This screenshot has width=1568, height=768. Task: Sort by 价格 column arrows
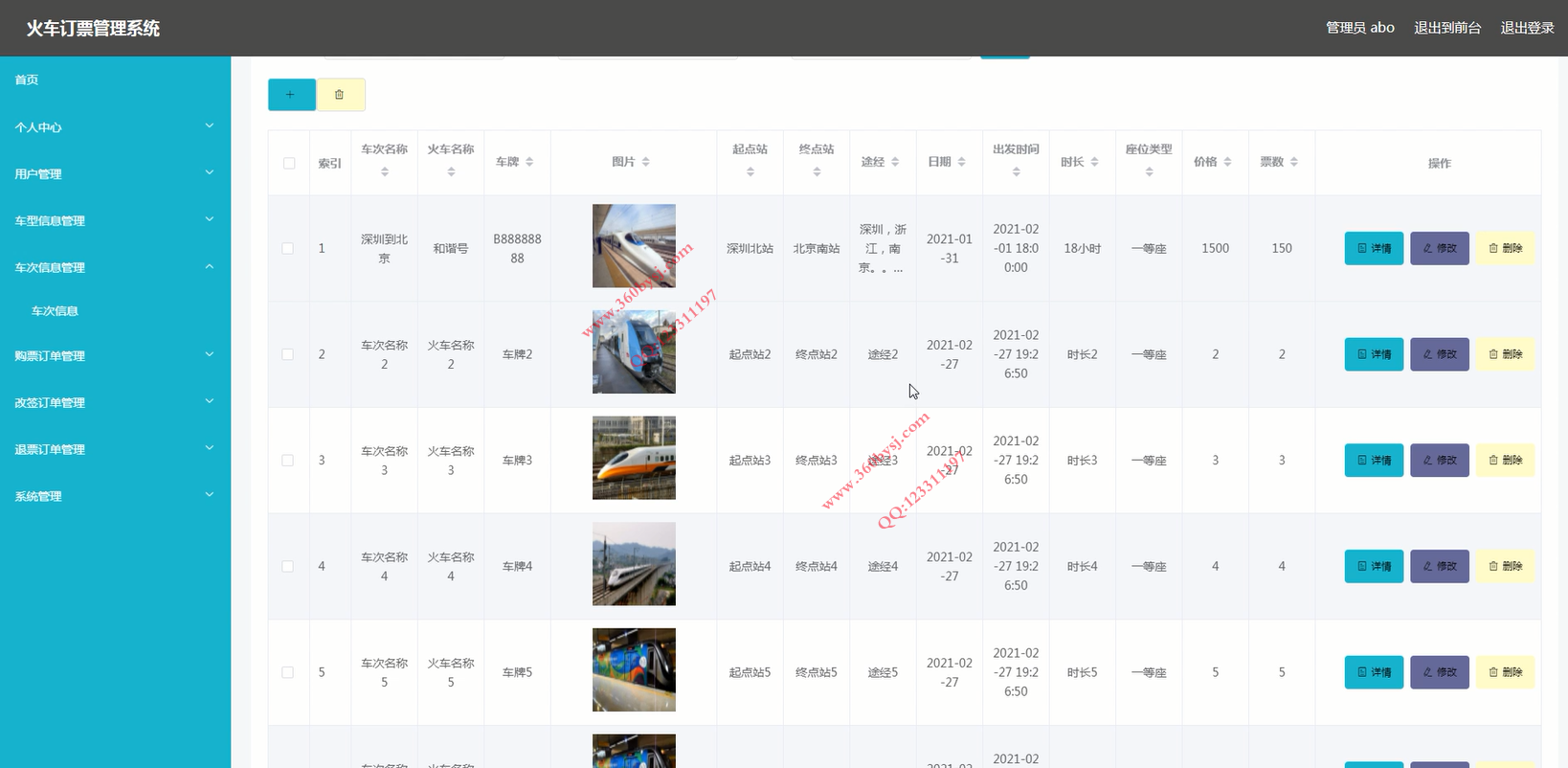click(x=1227, y=163)
